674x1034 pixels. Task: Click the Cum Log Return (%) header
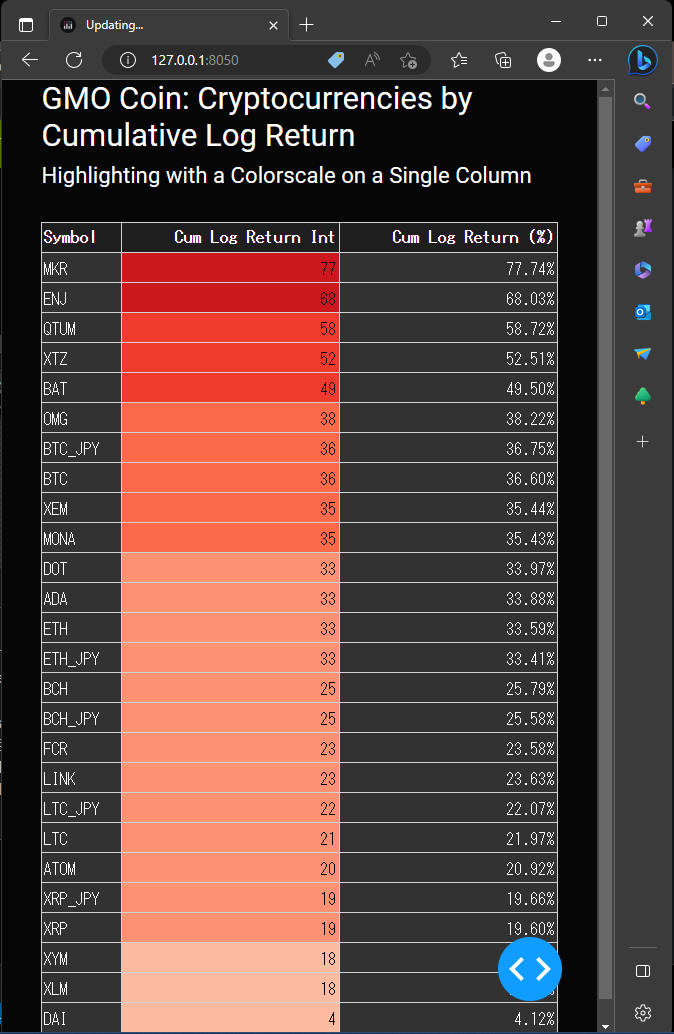point(448,237)
